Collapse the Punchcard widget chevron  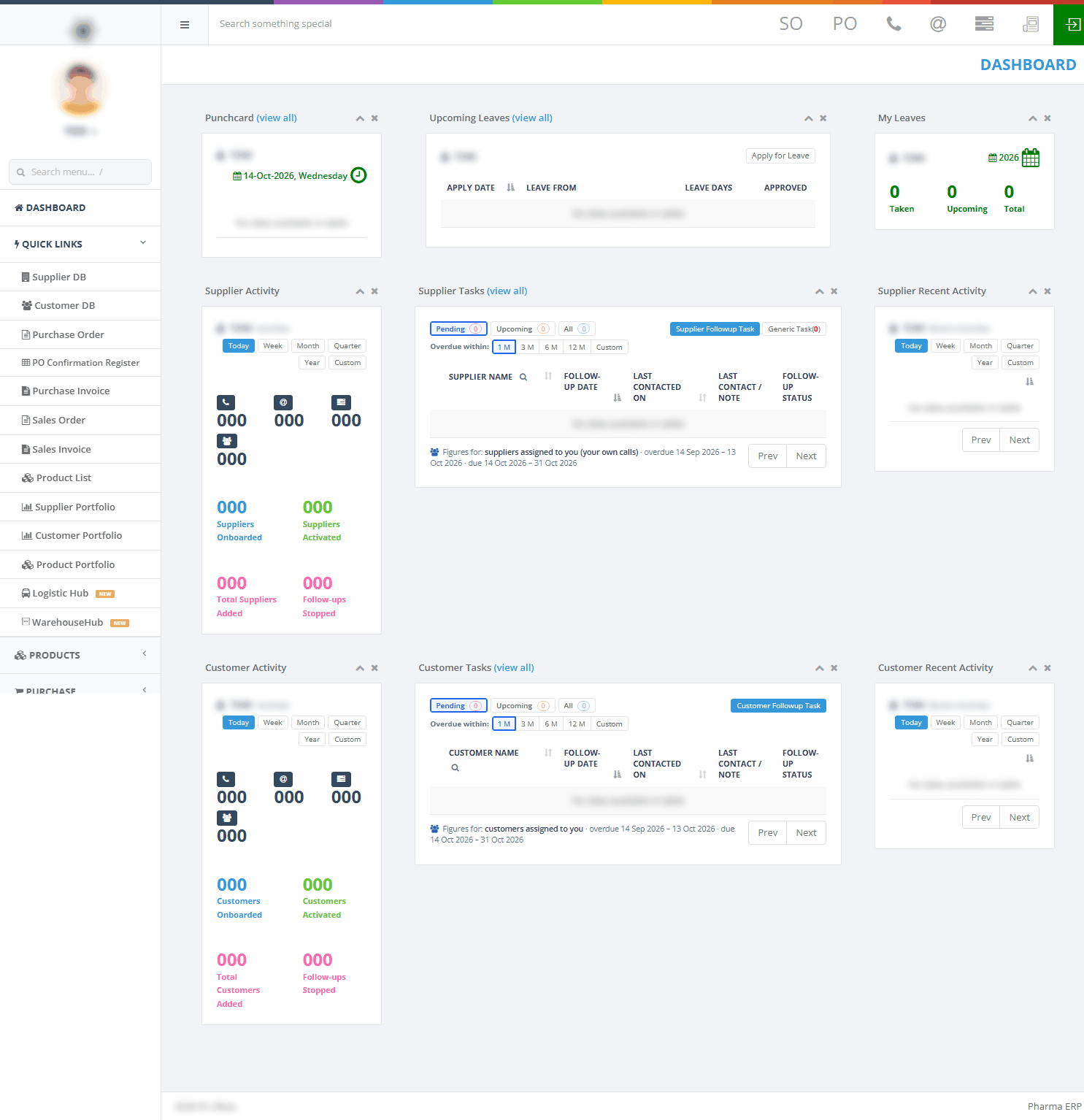[x=360, y=118]
